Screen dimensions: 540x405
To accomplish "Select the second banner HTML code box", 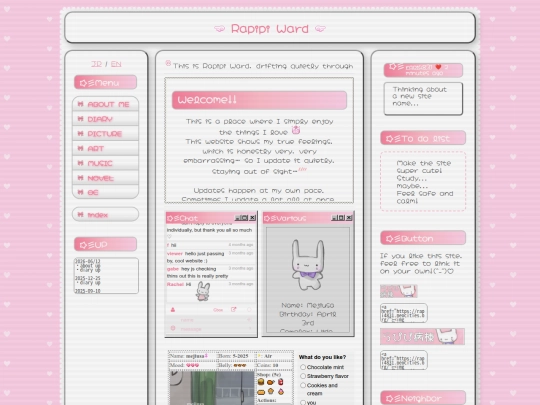I will (404, 360).
